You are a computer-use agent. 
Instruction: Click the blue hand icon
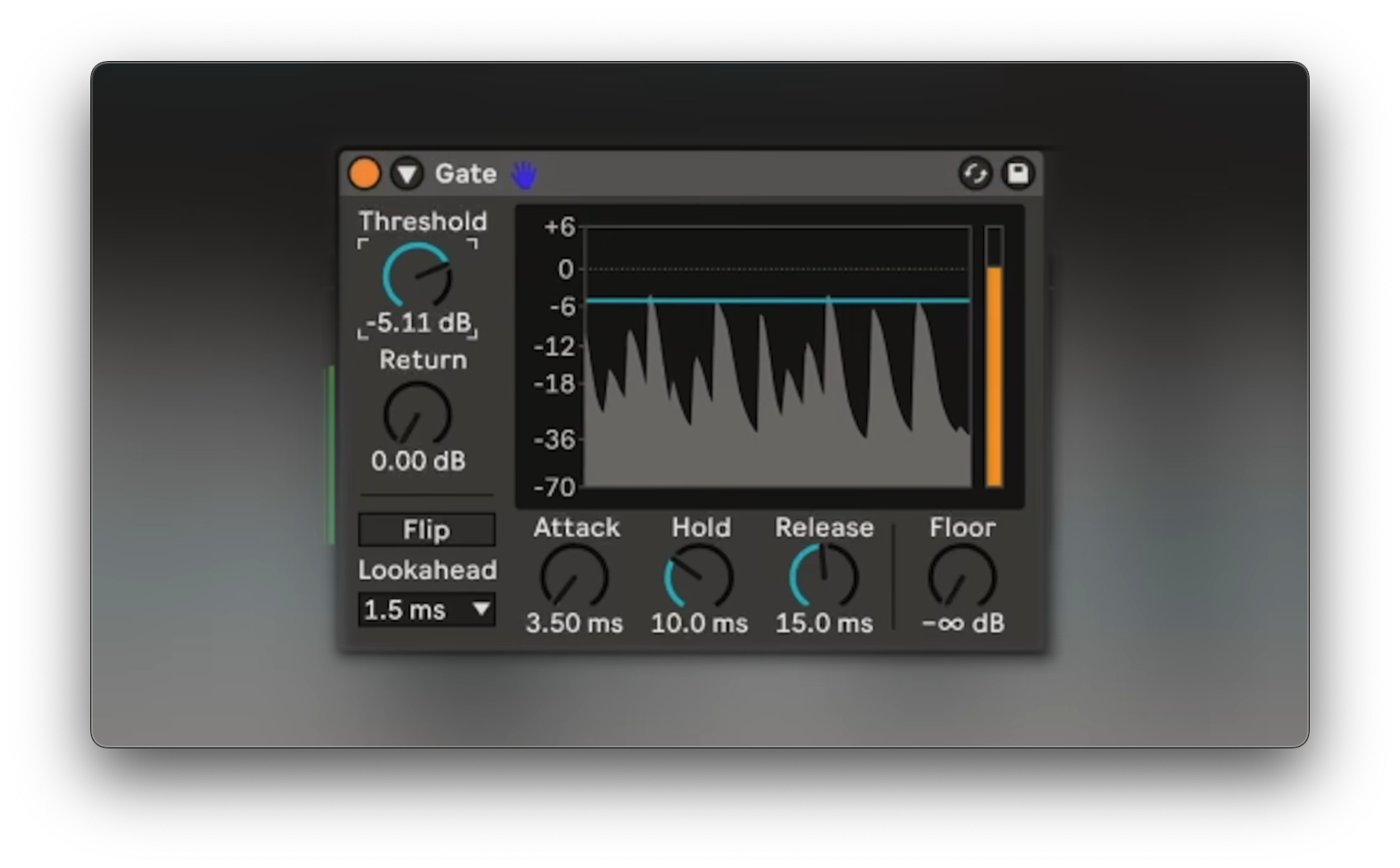[524, 174]
